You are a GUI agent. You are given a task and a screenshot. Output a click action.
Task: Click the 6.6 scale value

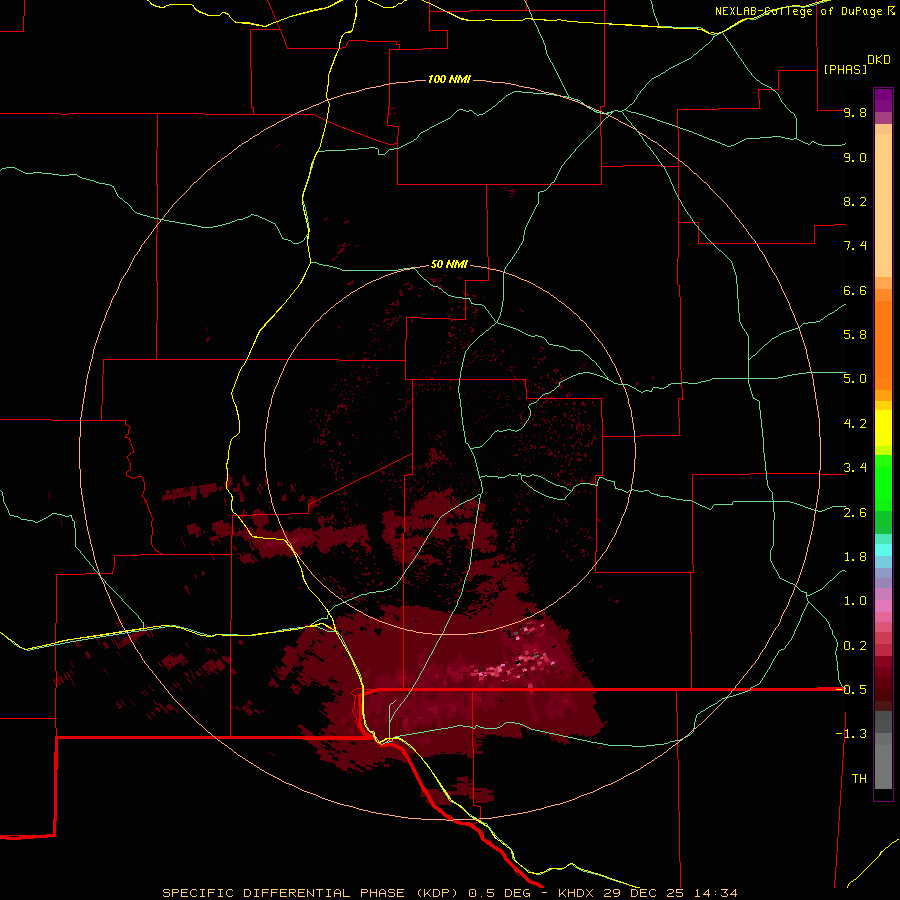pyautogui.click(x=855, y=290)
